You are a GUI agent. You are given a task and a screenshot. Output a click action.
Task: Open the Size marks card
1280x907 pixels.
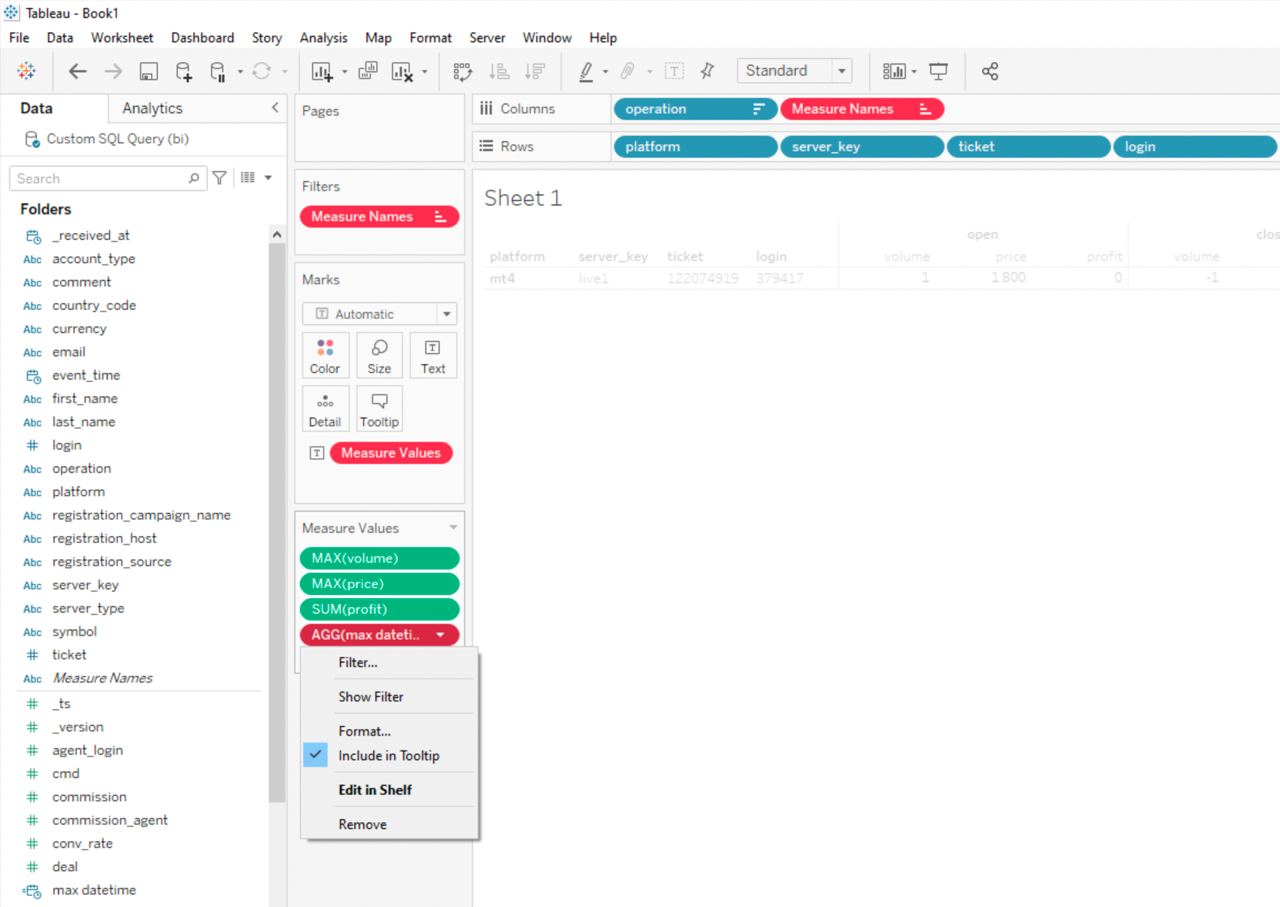click(x=379, y=355)
